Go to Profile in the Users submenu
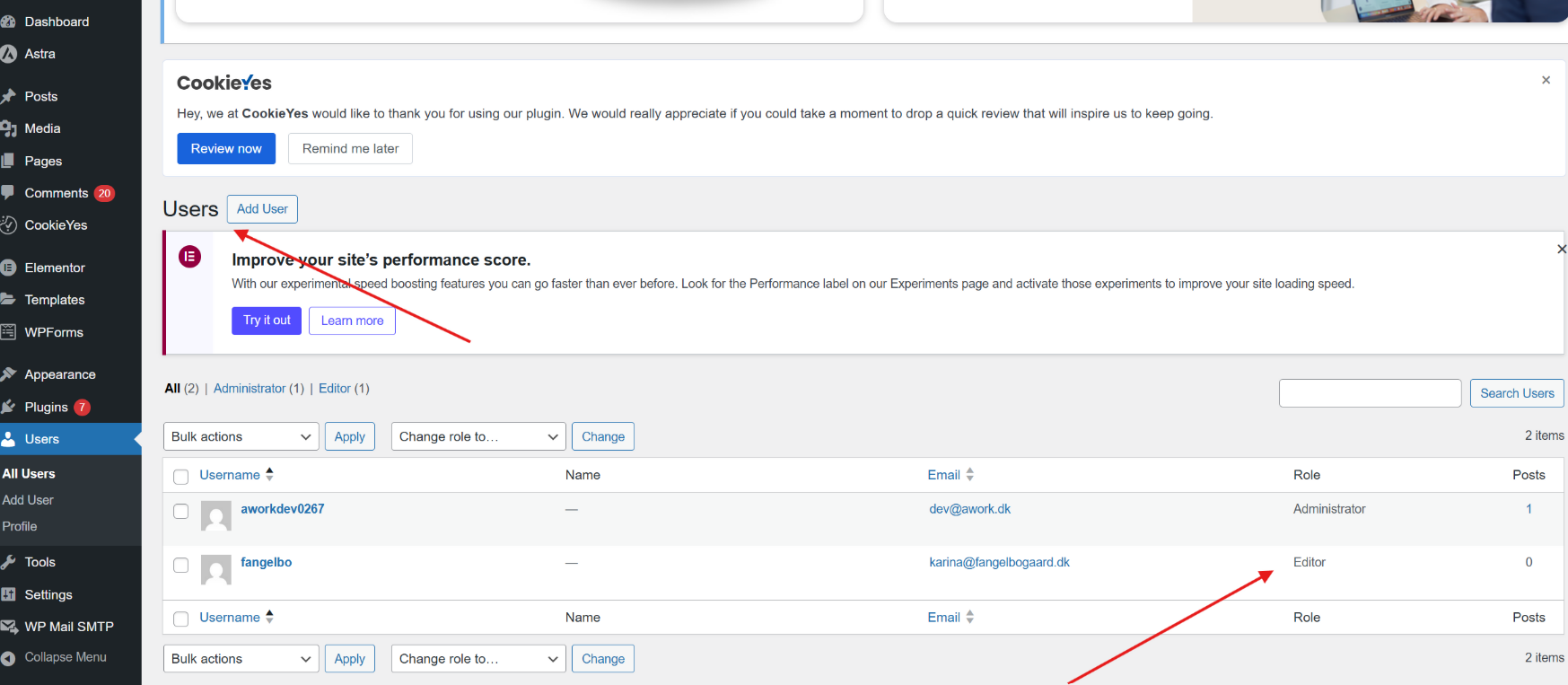The width and height of the screenshot is (1568, 685). [x=20, y=527]
